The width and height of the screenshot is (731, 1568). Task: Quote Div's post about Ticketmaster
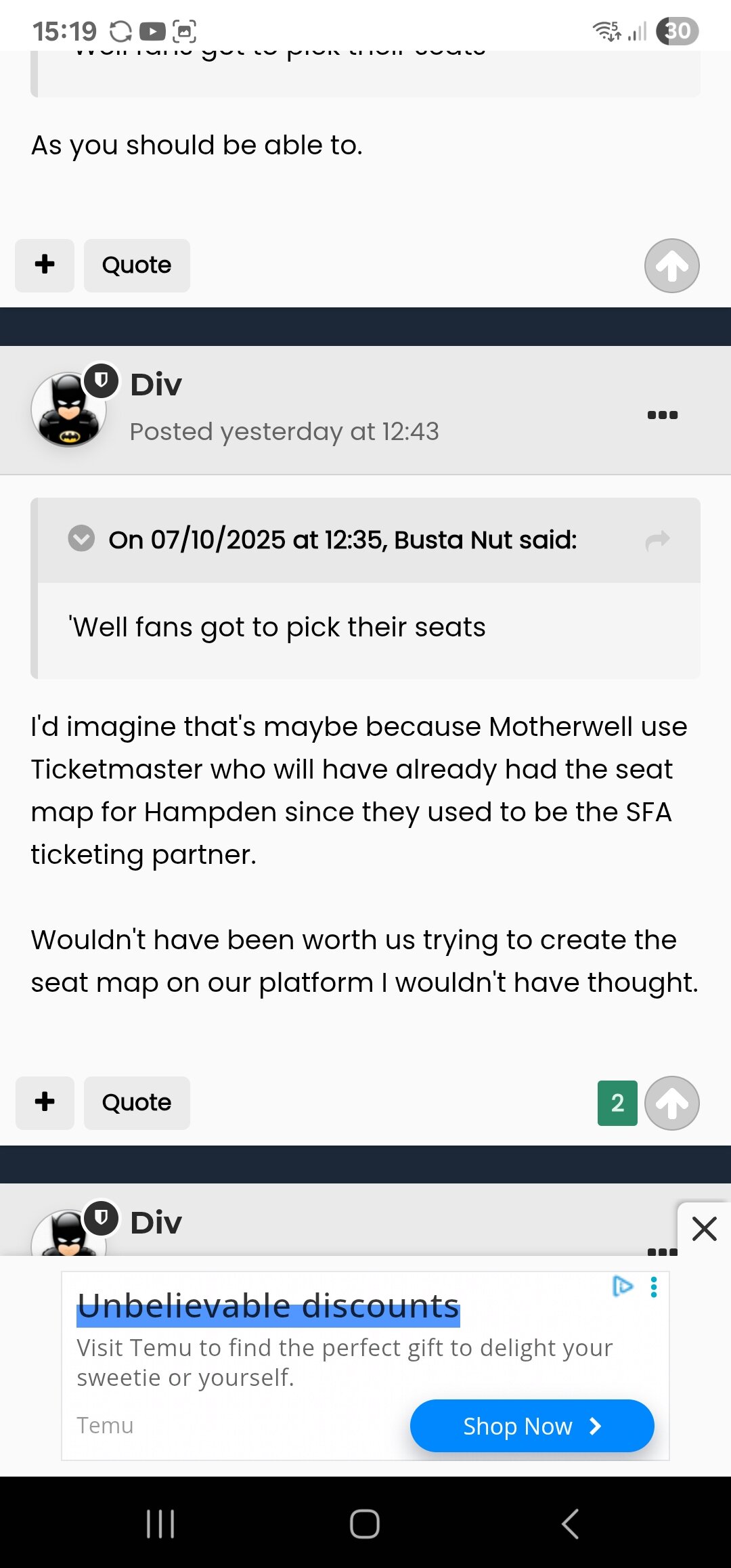coord(137,1102)
